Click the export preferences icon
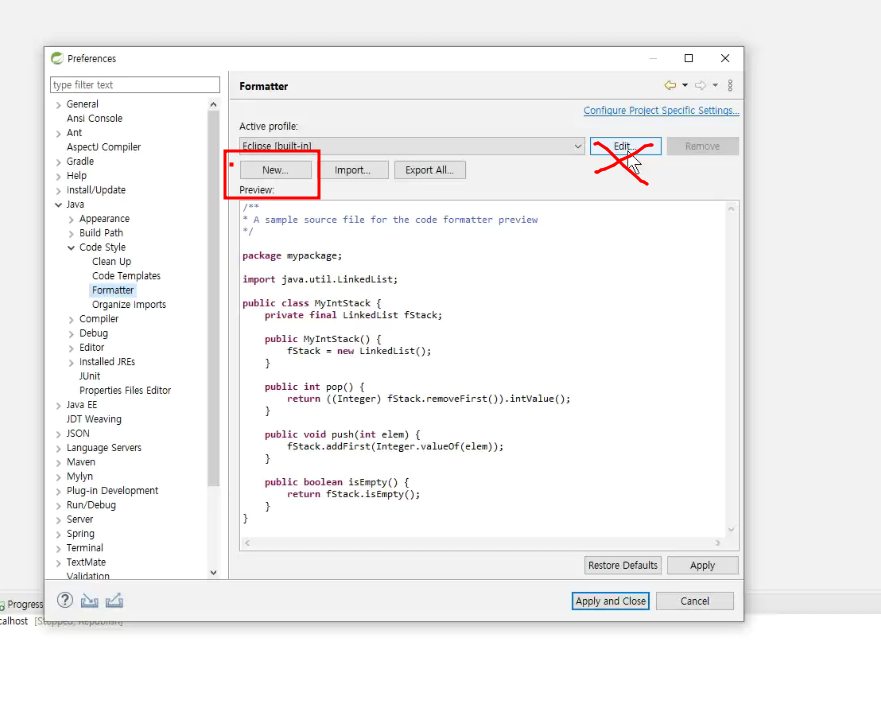 114,600
